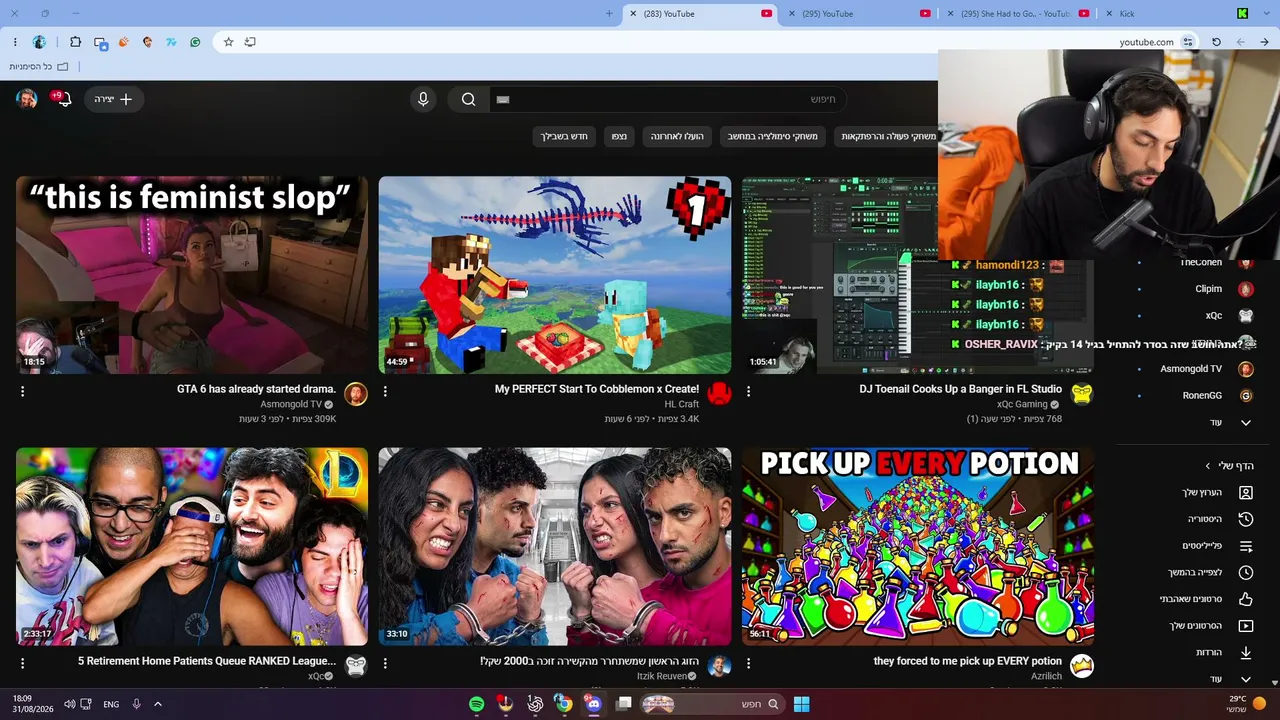Click the YouTube search magnifier button

468,99
